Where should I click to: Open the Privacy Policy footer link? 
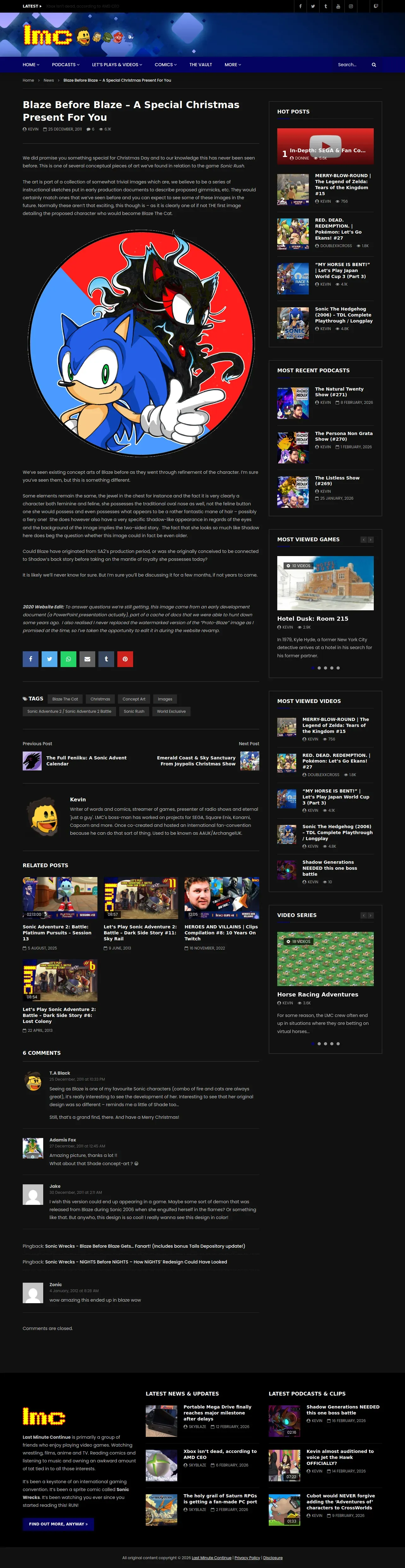coord(247,1558)
